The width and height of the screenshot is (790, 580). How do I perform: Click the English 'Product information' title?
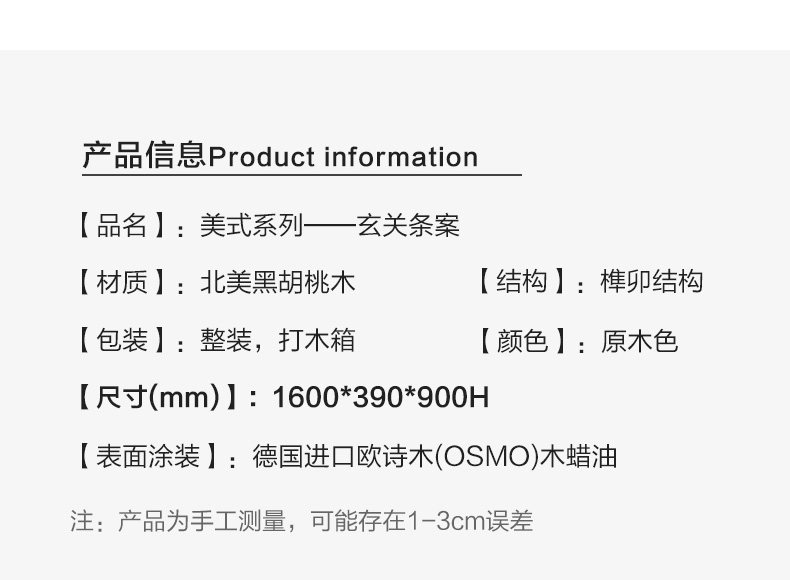click(342, 157)
